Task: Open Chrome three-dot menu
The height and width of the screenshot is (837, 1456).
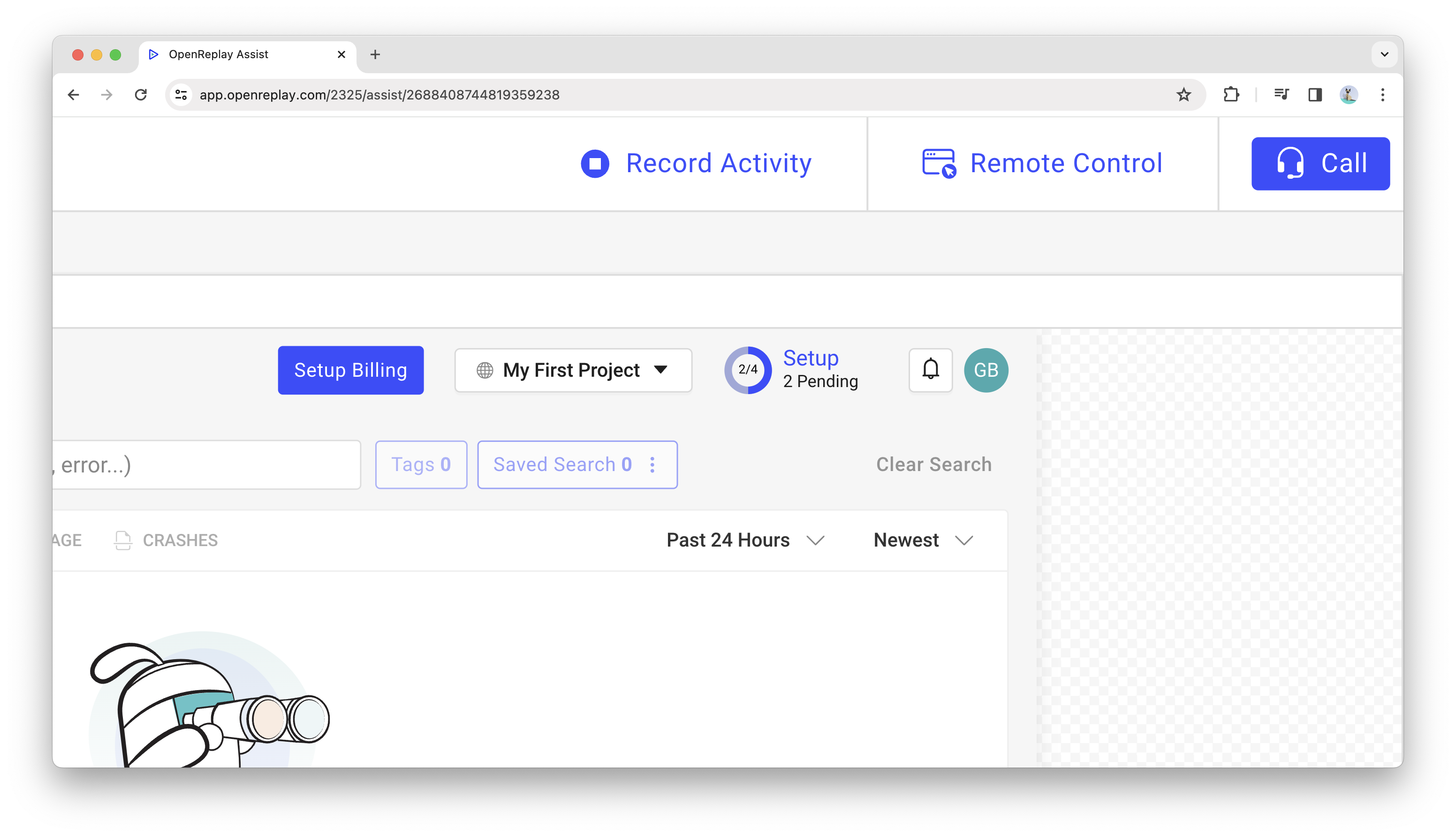Action: click(1382, 95)
